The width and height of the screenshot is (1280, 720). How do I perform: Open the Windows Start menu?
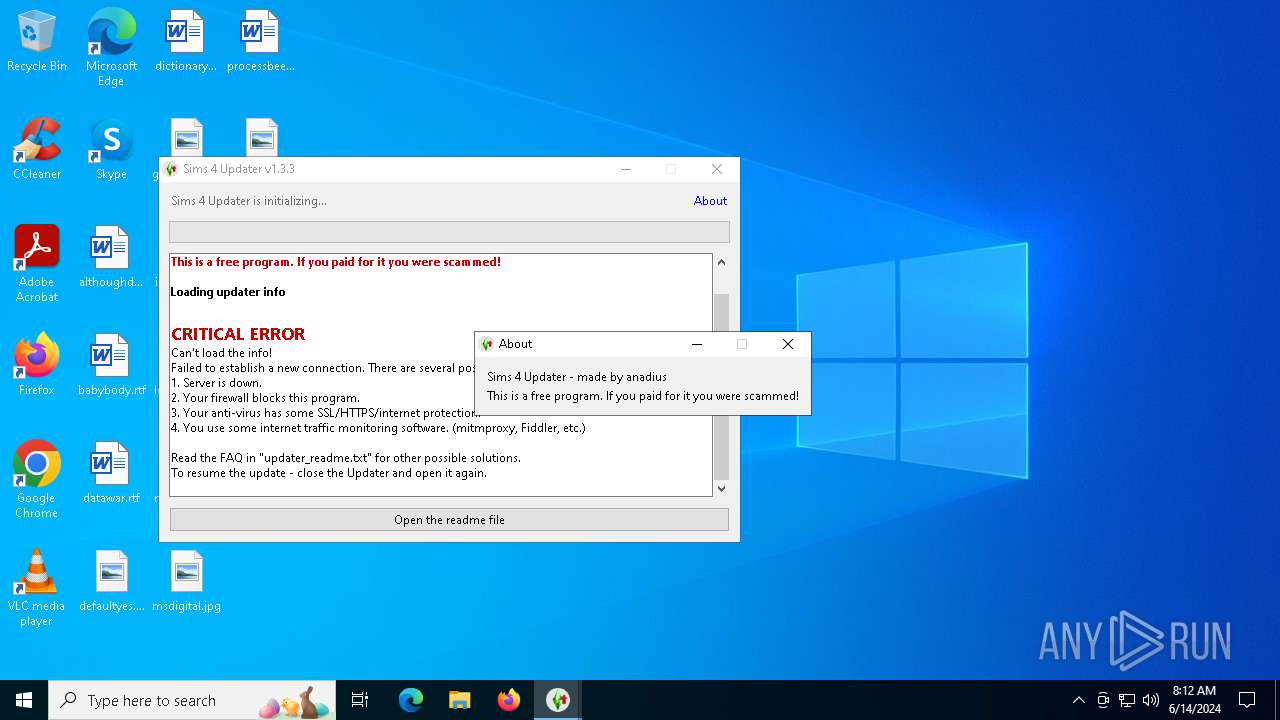[24, 700]
